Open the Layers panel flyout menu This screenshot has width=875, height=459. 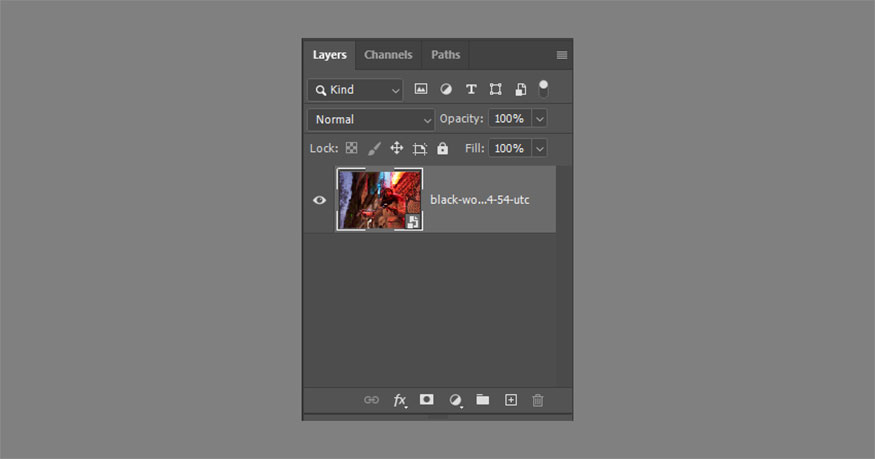[562, 55]
